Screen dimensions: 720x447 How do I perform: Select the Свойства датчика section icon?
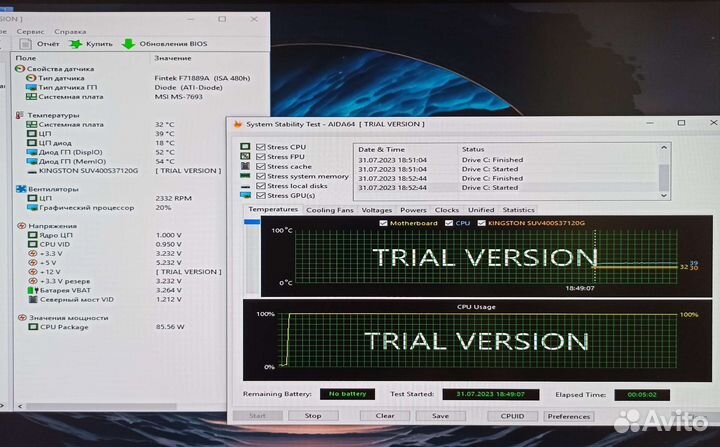point(19,68)
